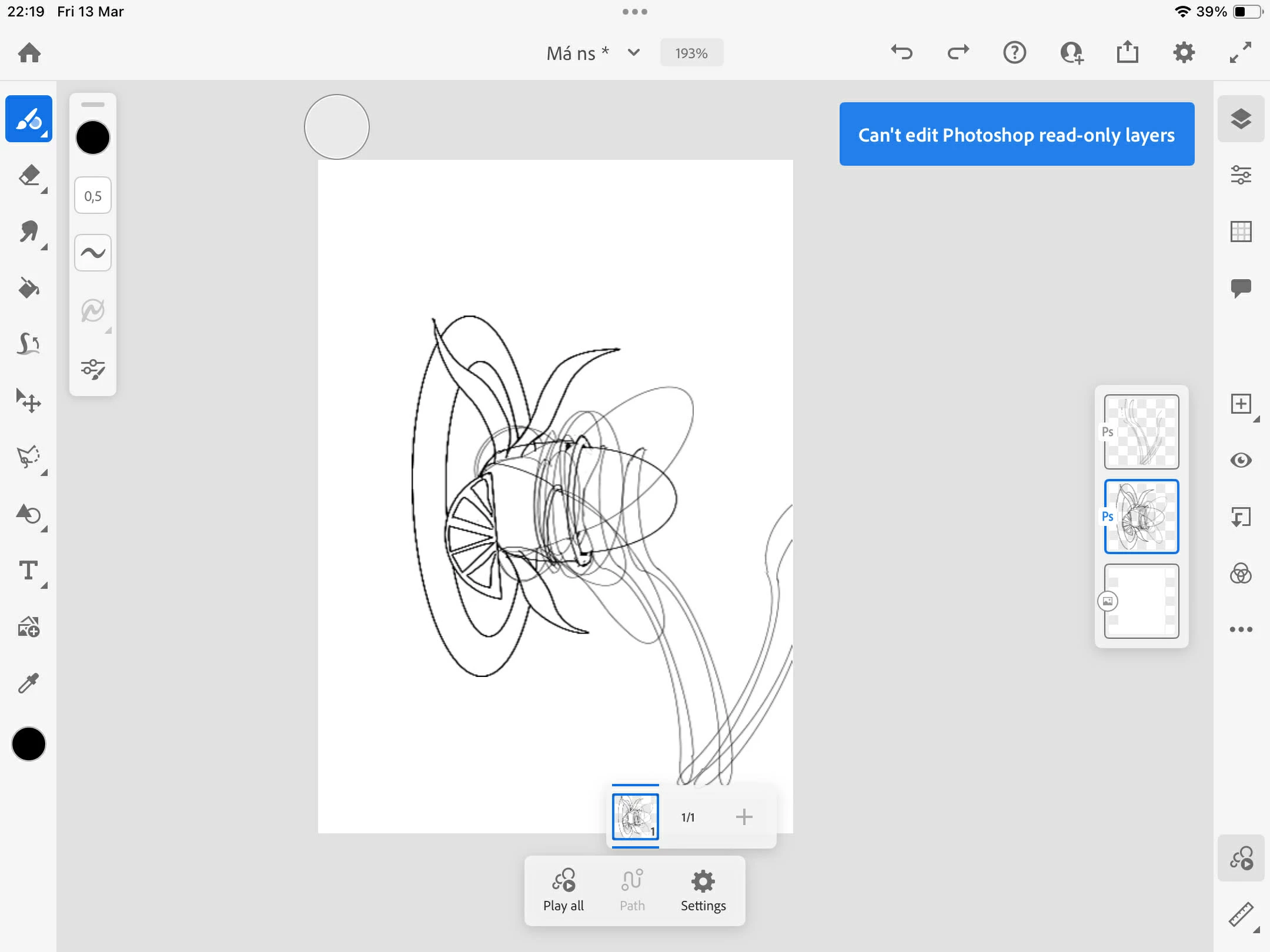The width and height of the screenshot is (1270, 952).
Task: Open document name dropdown chevron
Action: tap(634, 53)
